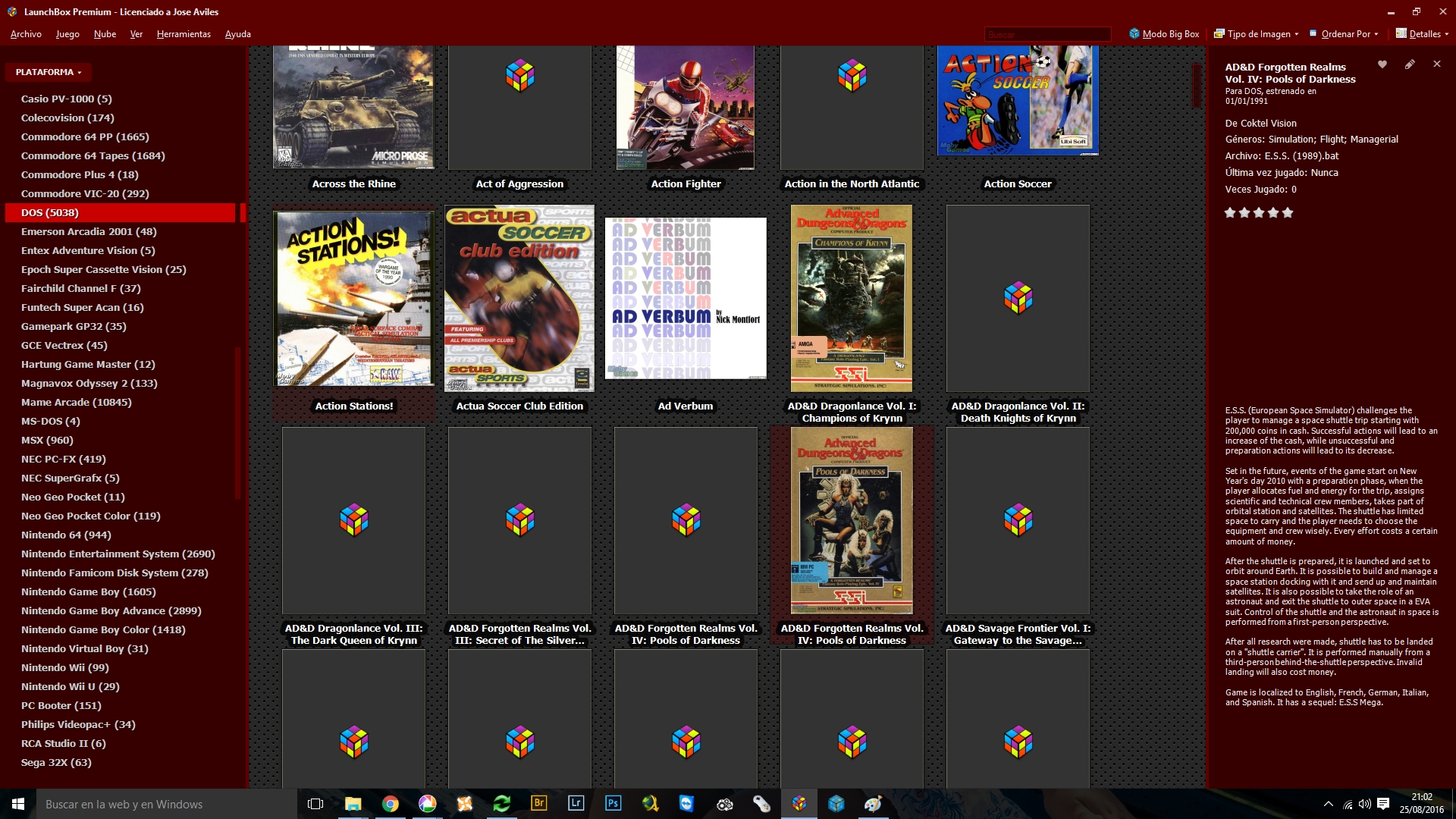Select Dark Queen of Krynn placeholder thumbnail

coord(353,520)
